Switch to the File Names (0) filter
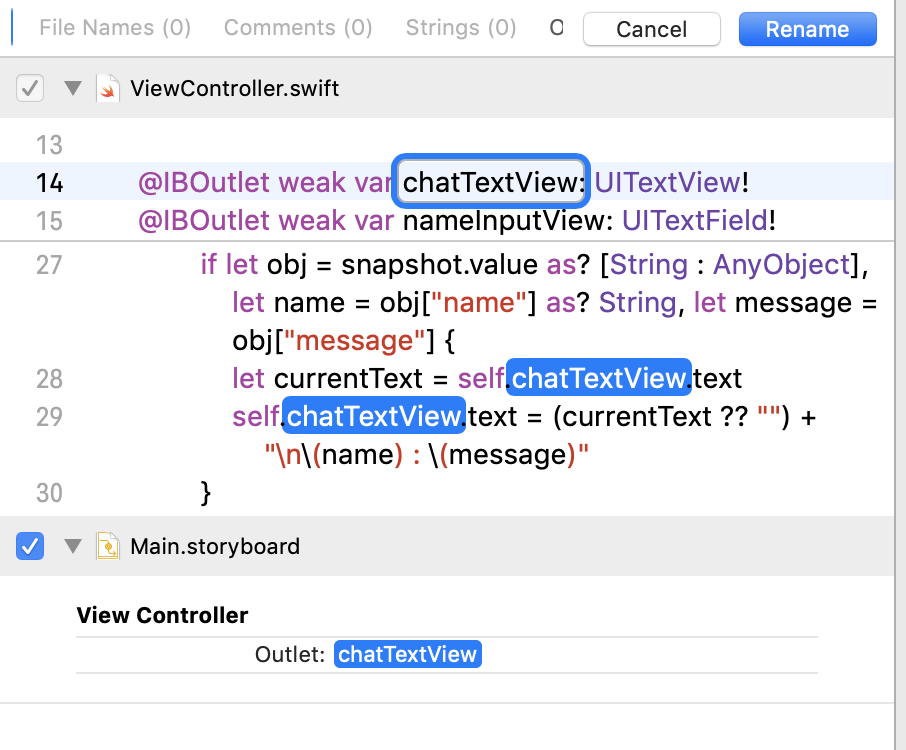Screen dimensions: 906x750 114,28
